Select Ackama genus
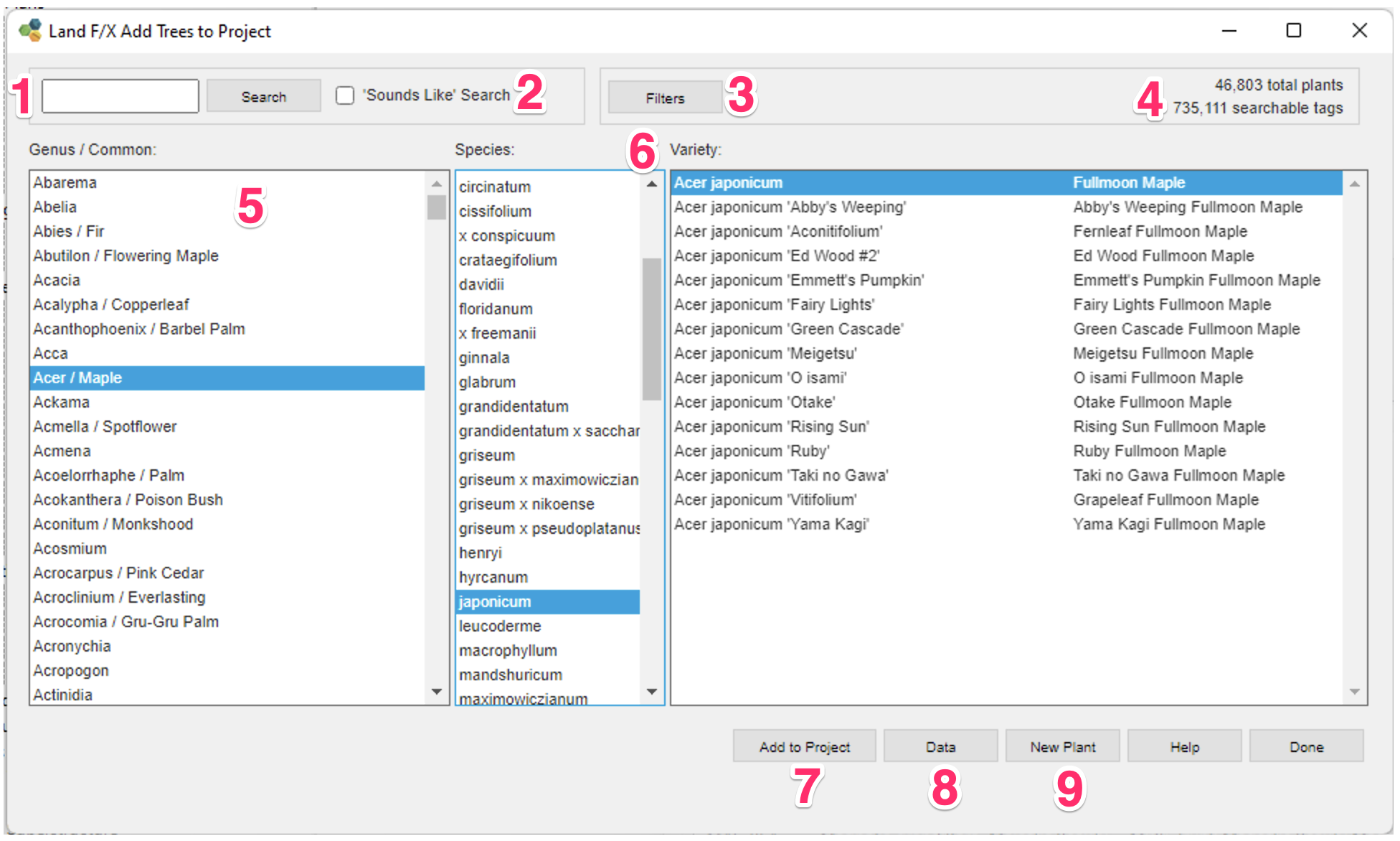Image resolution: width=1400 pixels, height=841 pixels. point(227,403)
